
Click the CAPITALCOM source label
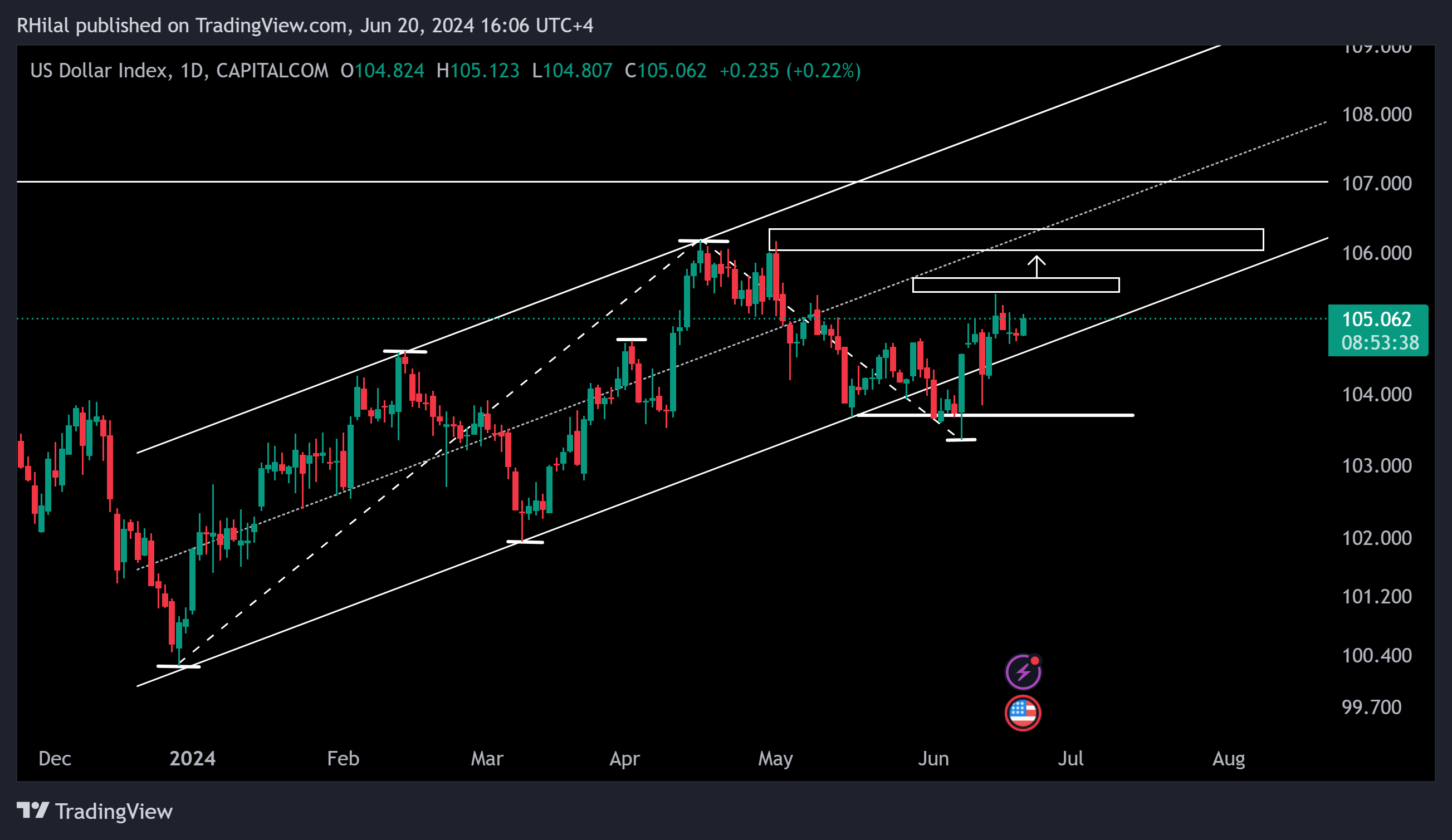pyautogui.click(x=272, y=71)
